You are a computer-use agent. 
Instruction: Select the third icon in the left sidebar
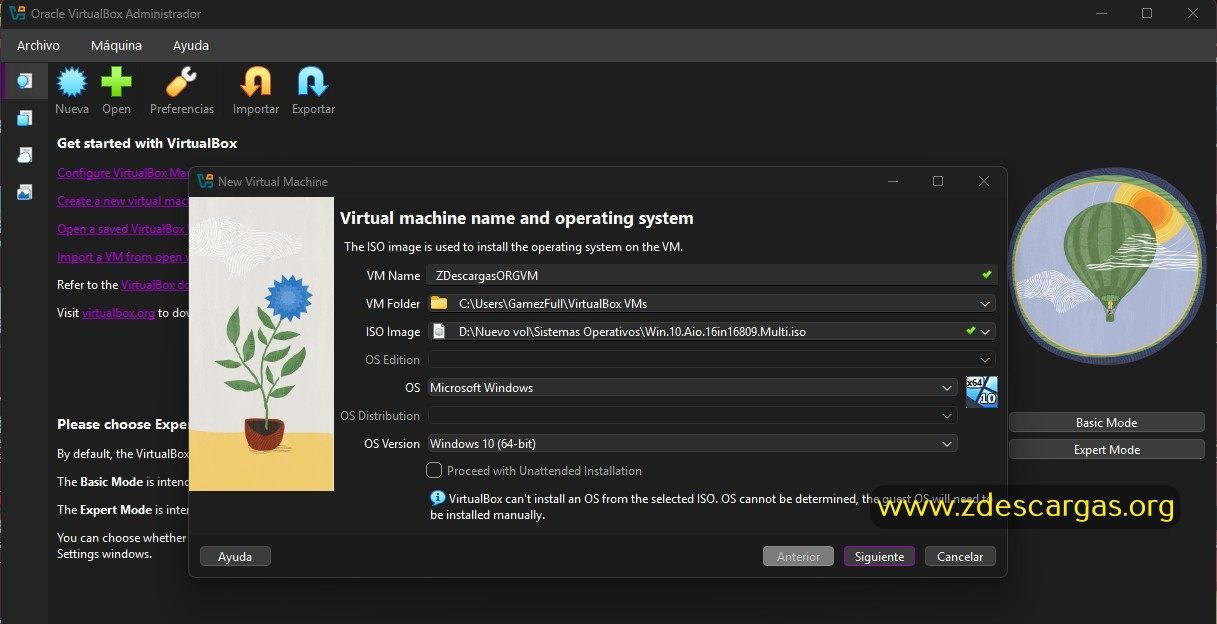tap(24, 155)
